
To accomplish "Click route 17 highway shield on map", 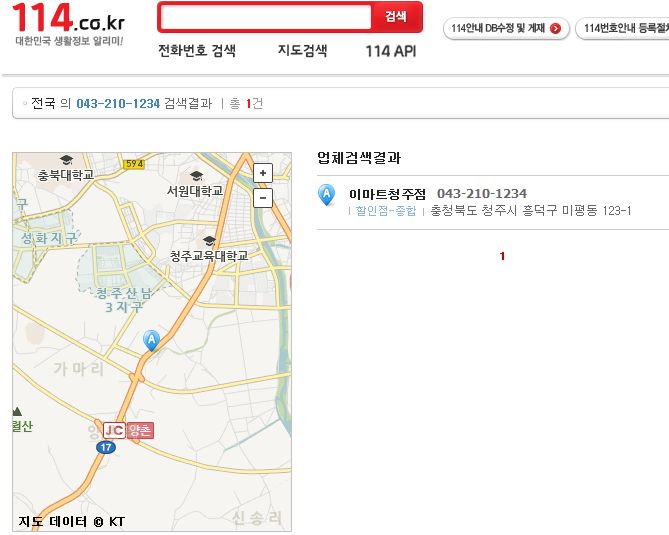I will pos(106,448).
